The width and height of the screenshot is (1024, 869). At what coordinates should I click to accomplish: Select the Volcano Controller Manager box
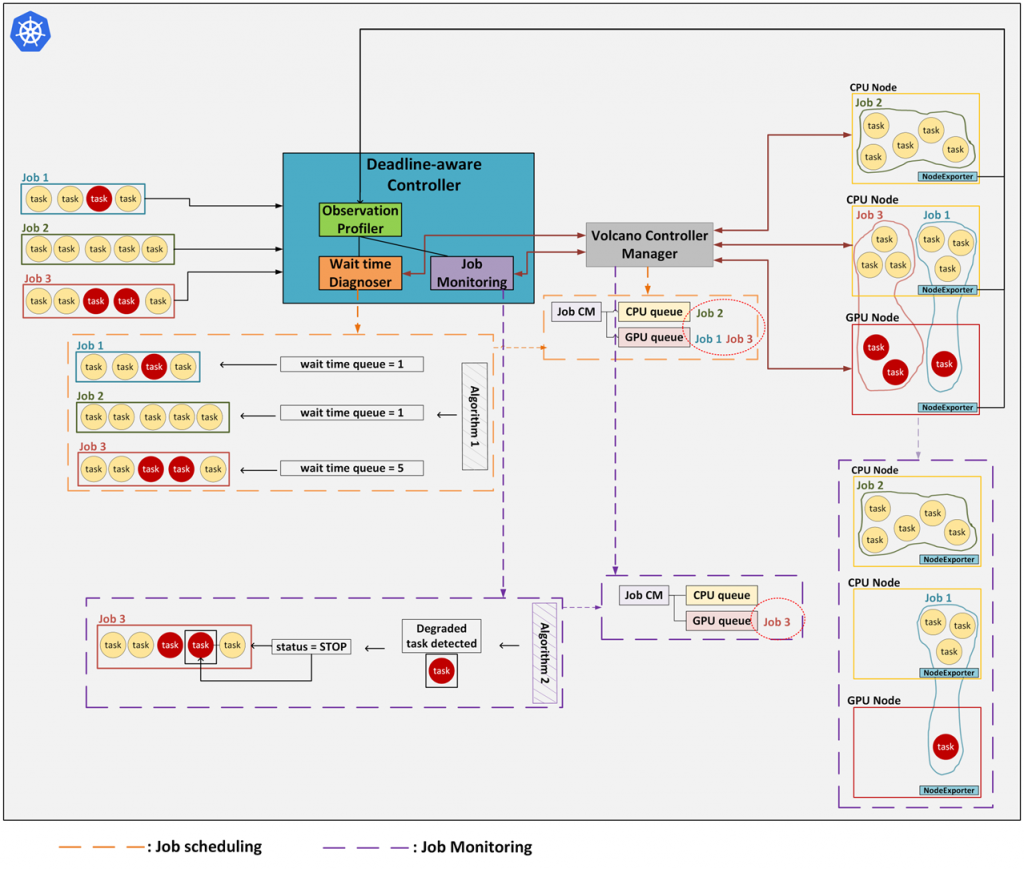tap(649, 244)
